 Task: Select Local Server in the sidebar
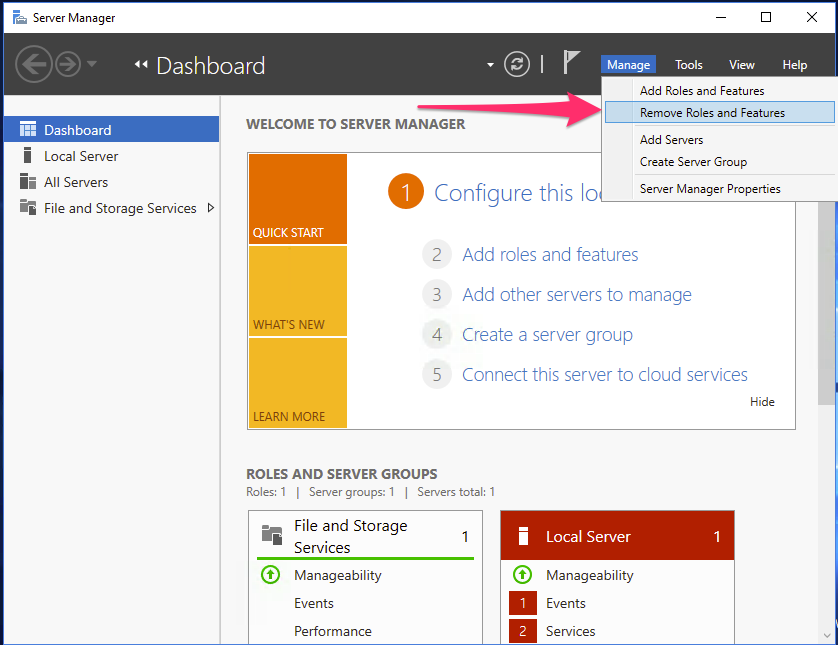112,156
